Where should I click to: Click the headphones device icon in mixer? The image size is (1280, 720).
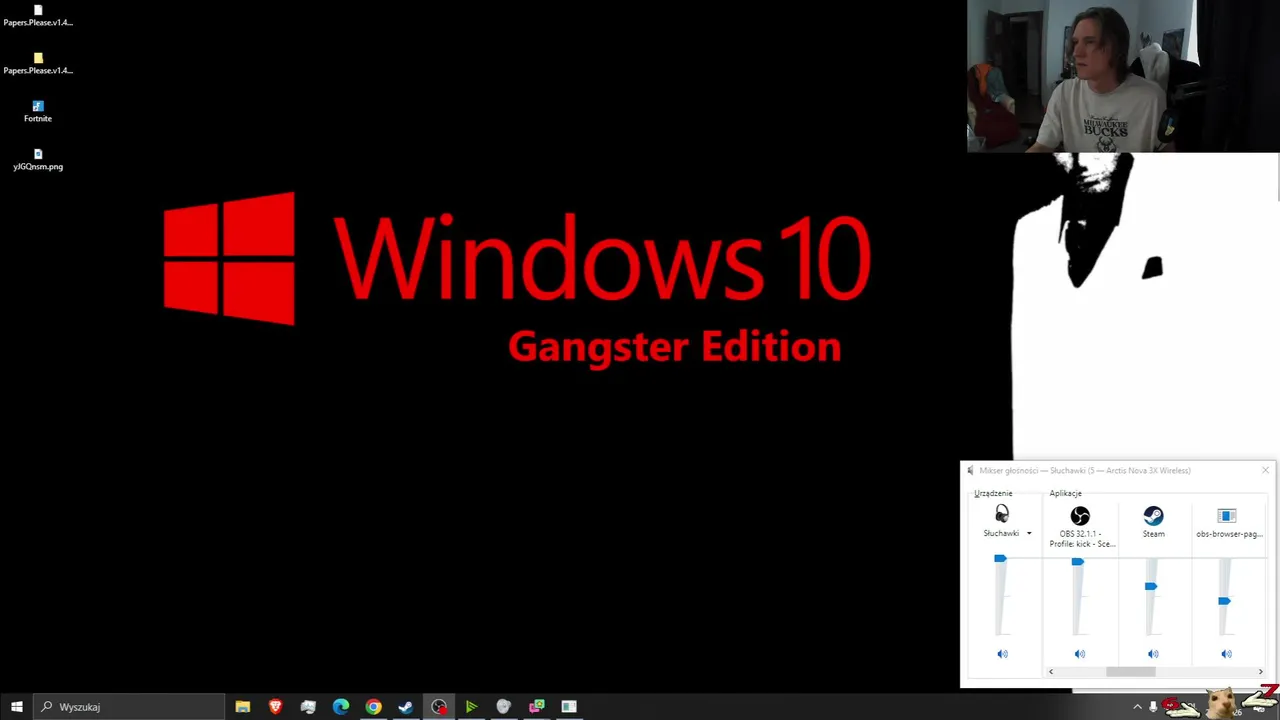1002,515
